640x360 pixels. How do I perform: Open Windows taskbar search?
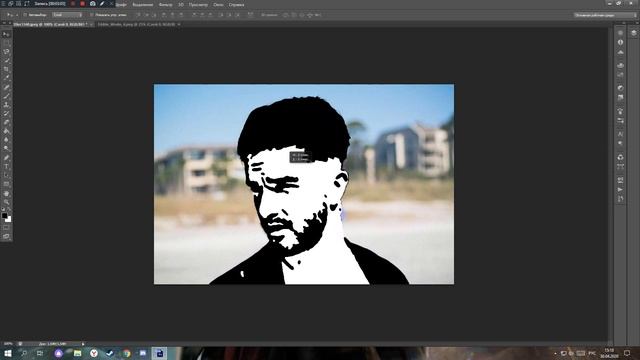tap(24, 353)
